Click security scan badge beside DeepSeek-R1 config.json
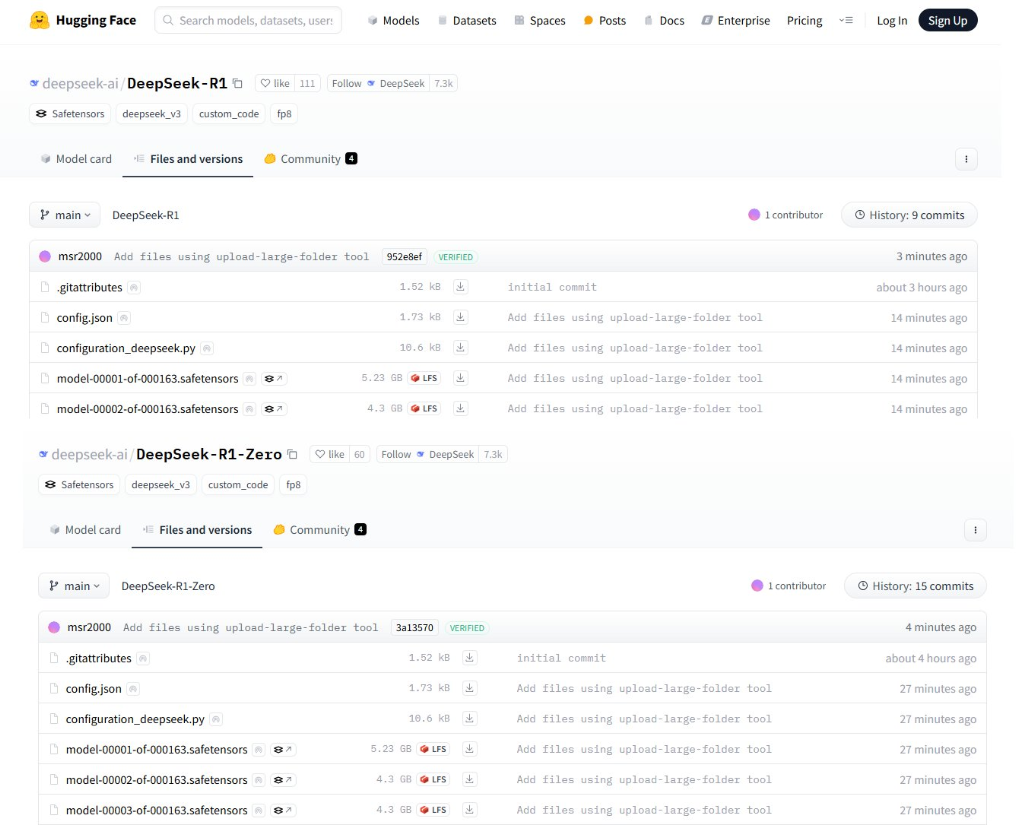Screen dimensions: 1019x825 (124, 318)
